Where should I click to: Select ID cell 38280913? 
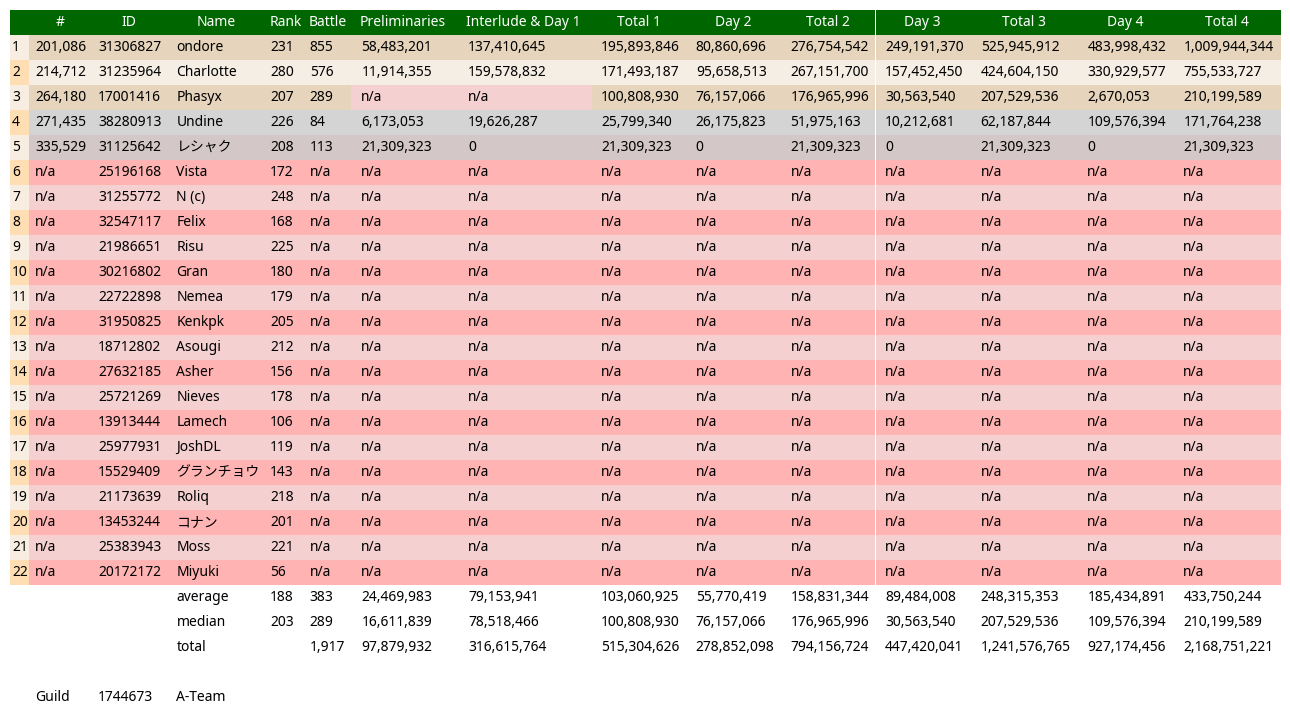coord(130,121)
